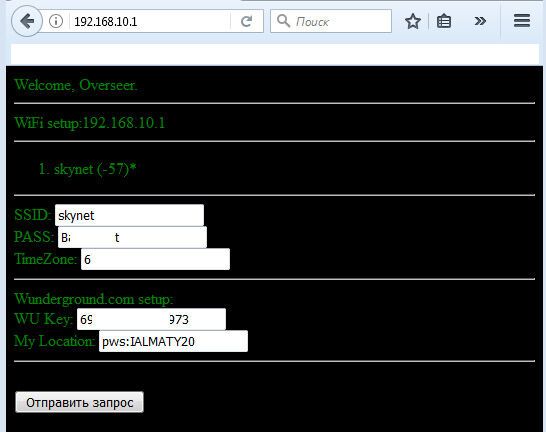
Task: Expand more toolbar tools chevron
Action: (480, 21)
